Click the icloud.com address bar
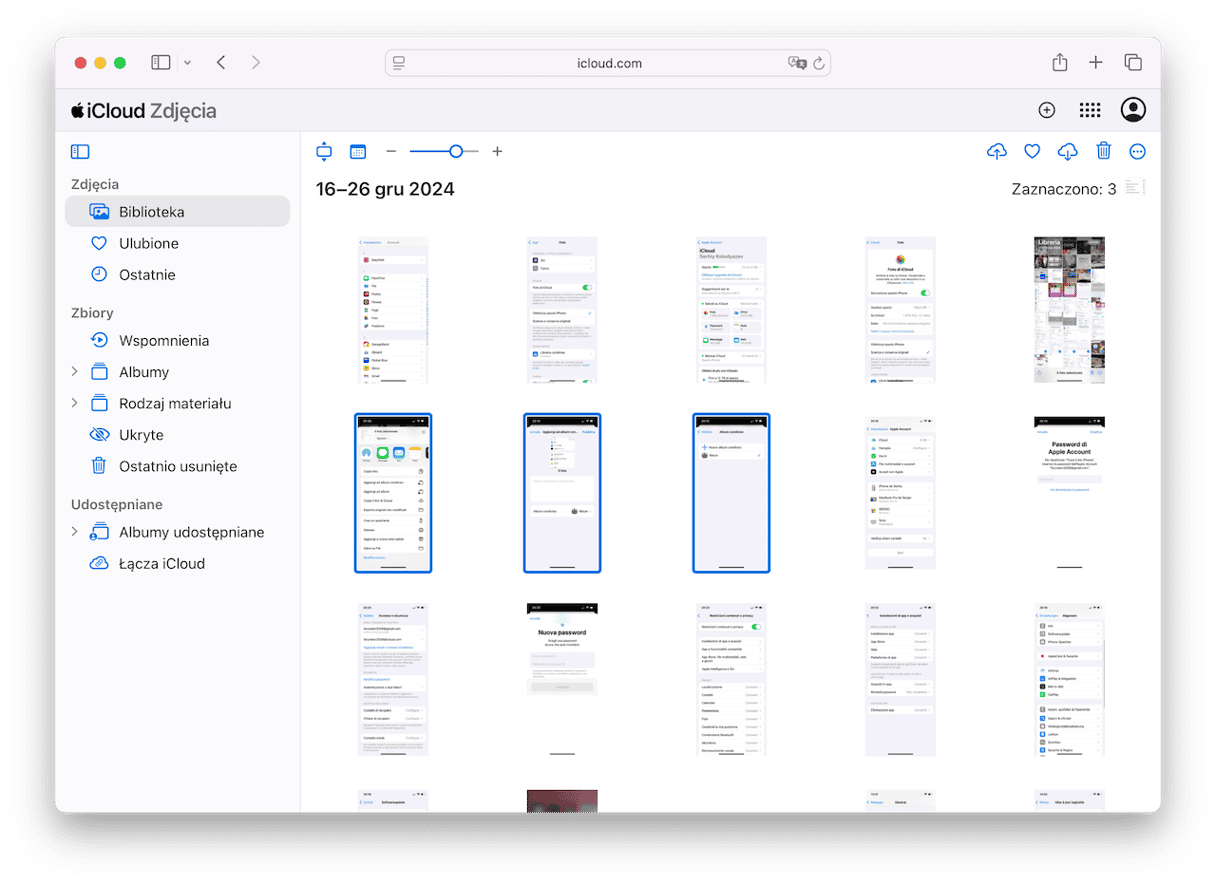The image size is (1216, 885). (x=608, y=63)
